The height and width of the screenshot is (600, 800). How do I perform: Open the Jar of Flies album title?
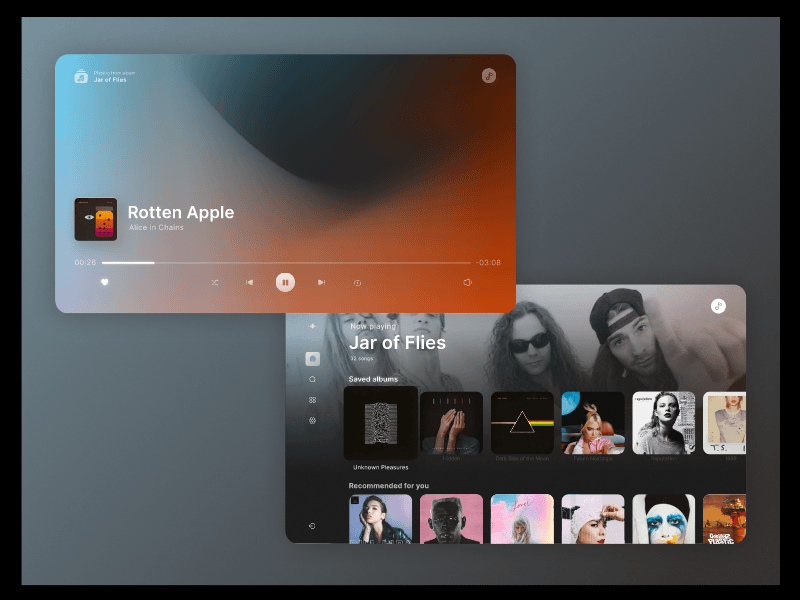(398, 343)
